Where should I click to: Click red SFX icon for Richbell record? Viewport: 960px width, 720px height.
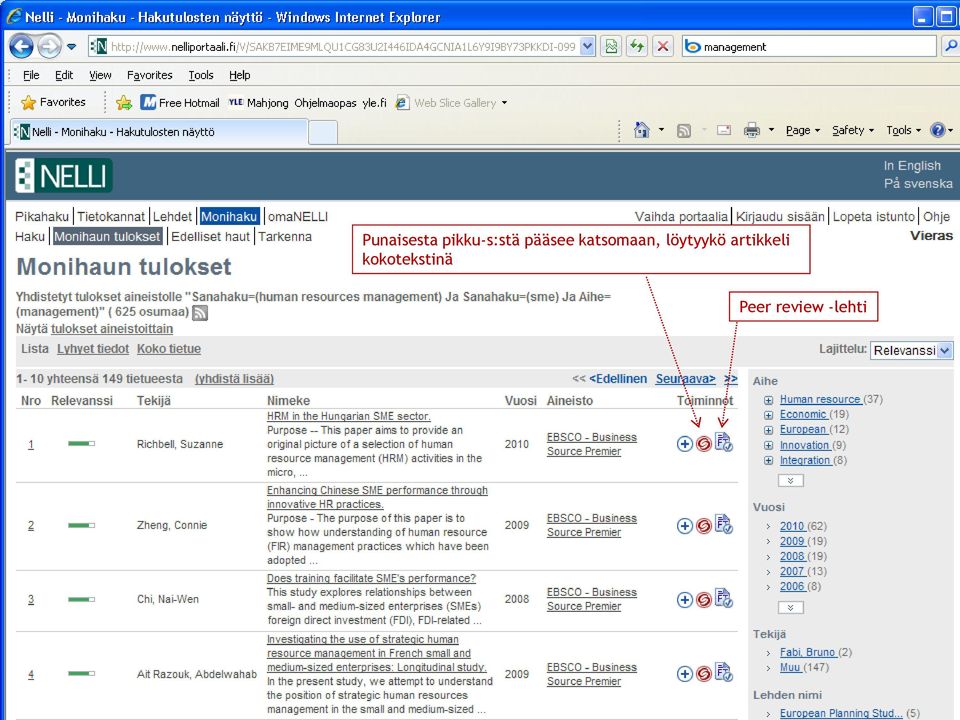click(704, 444)
